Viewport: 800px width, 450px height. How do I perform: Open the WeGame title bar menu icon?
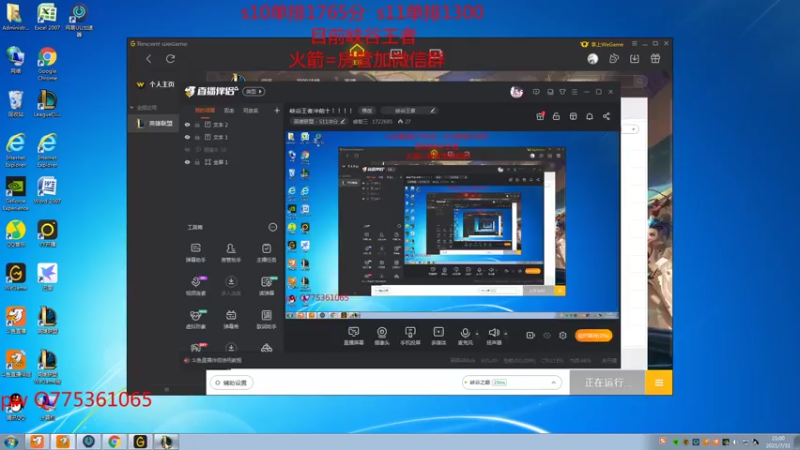tap(634, 44)
